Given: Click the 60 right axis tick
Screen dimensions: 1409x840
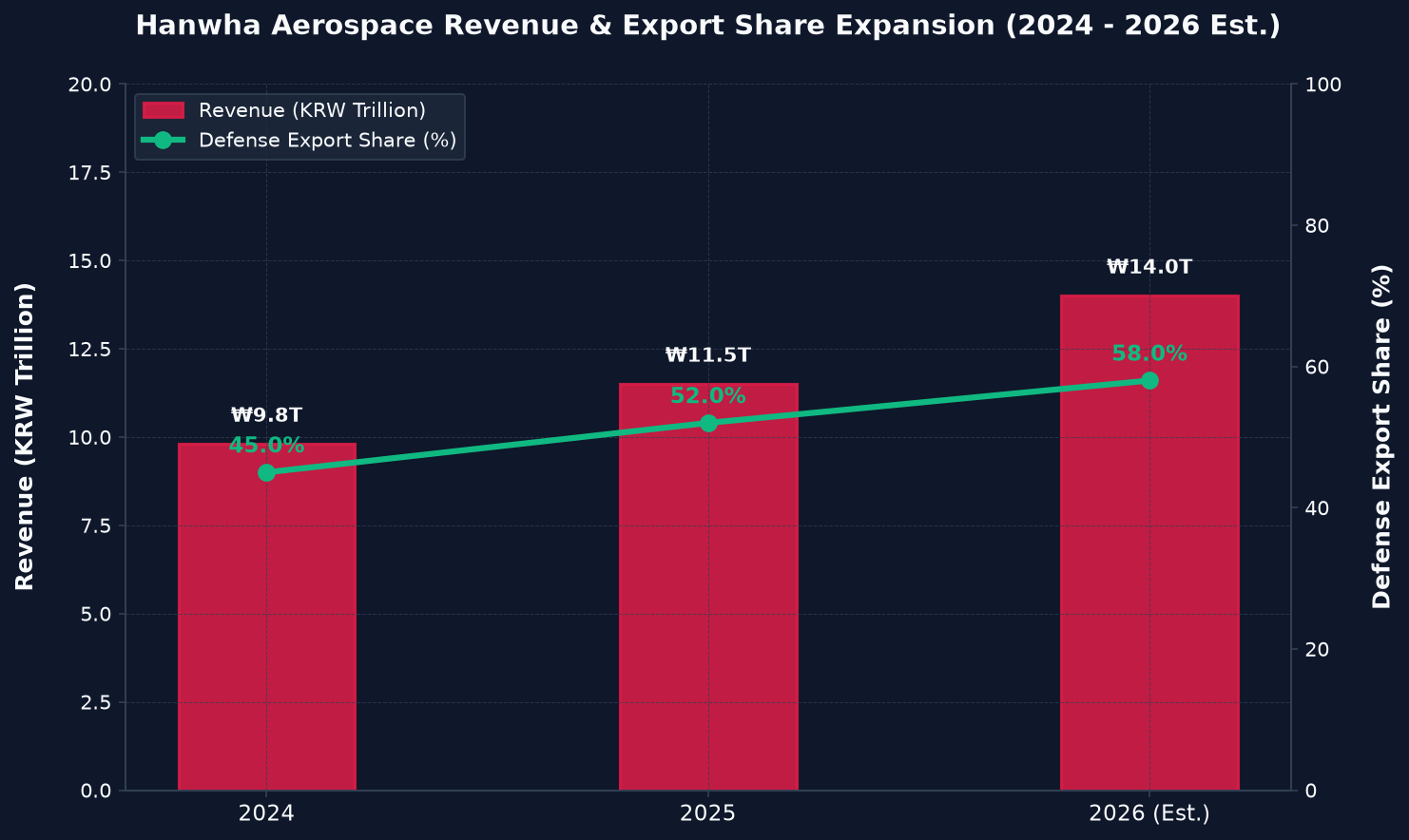Looking at the screenshot, I should coord(1317,367).
